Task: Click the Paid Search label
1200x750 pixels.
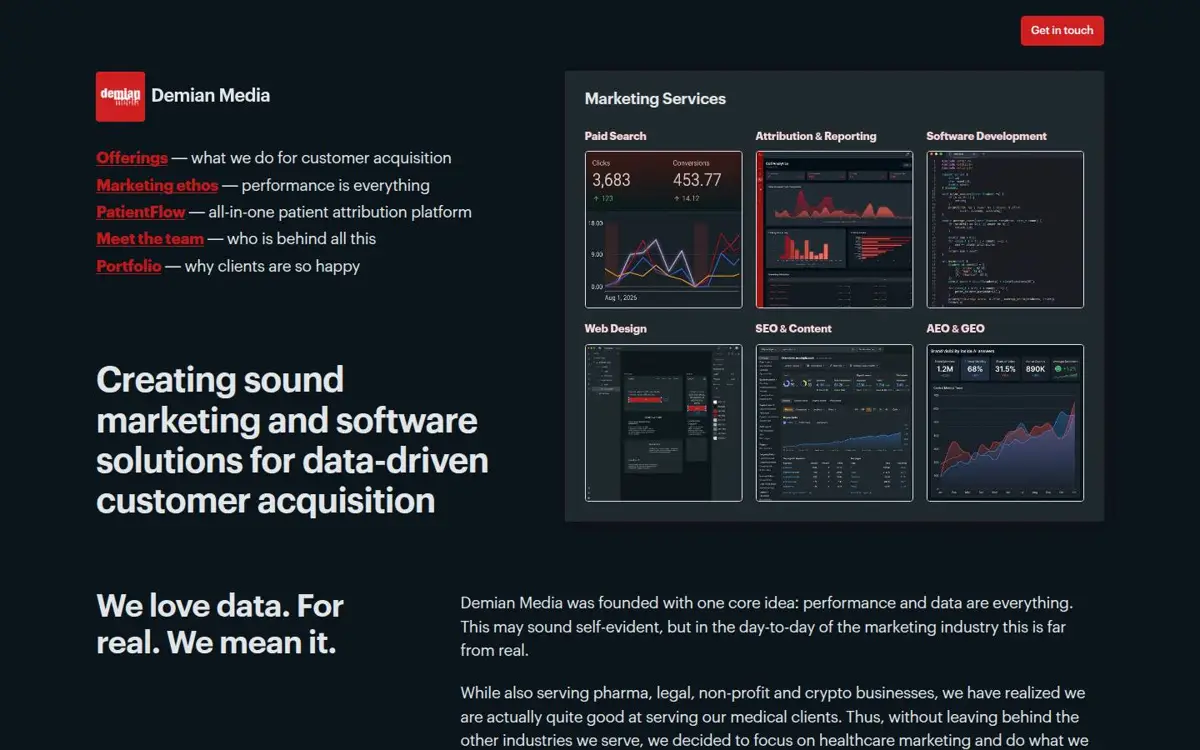Action: pos(616,136)
